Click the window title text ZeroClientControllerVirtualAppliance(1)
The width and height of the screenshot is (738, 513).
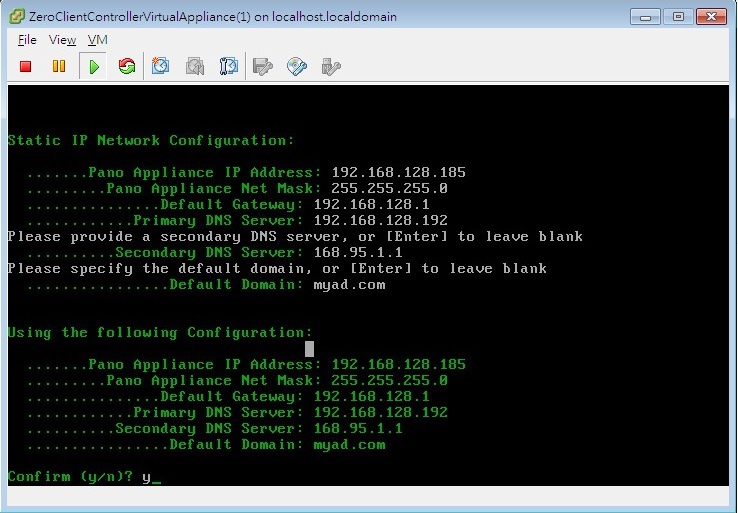(140, 17)
